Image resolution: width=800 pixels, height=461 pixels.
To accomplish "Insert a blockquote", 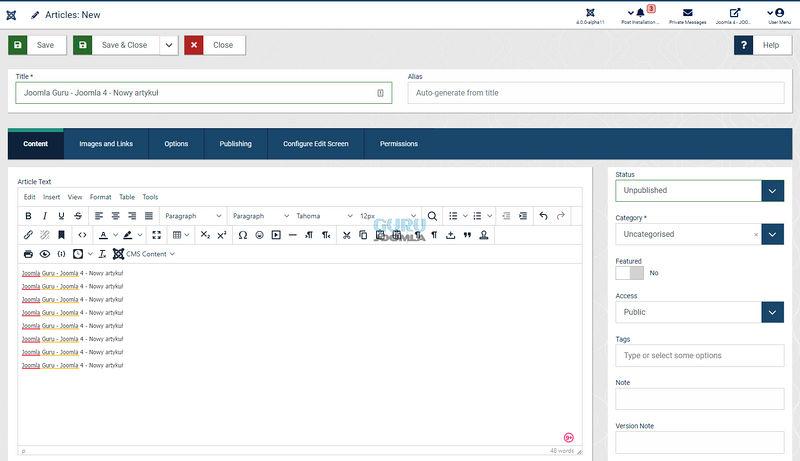I will pos(467,235).
